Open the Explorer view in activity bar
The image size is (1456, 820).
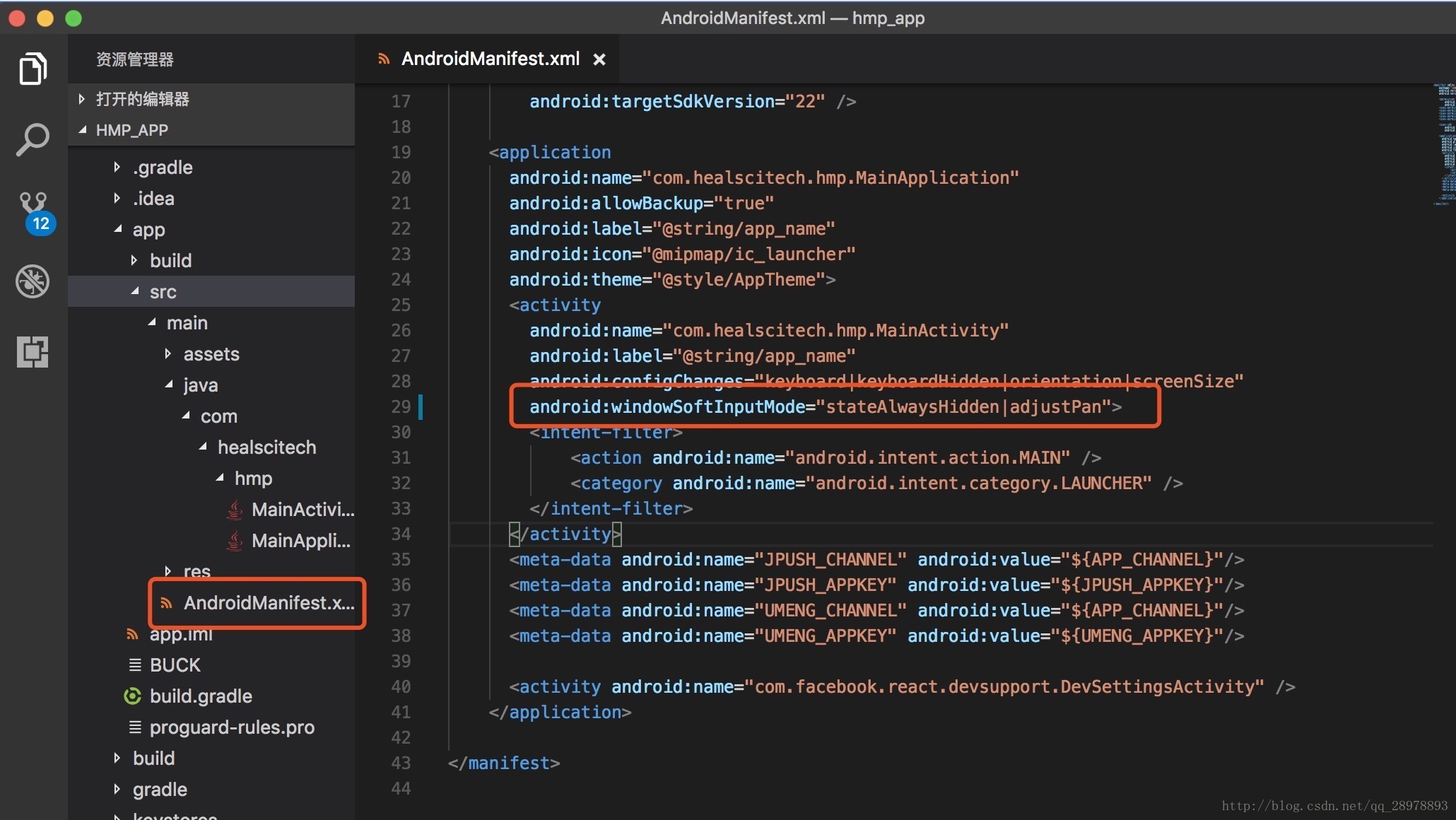[x=33, y=69]
